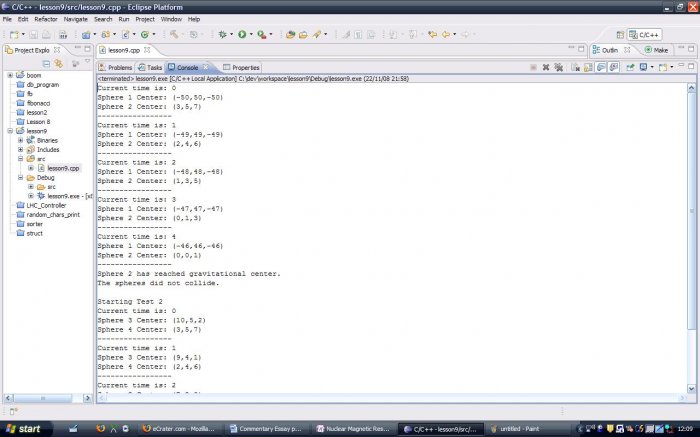
Task: Toggle Scroll Lock in the console
Action: 588,67
